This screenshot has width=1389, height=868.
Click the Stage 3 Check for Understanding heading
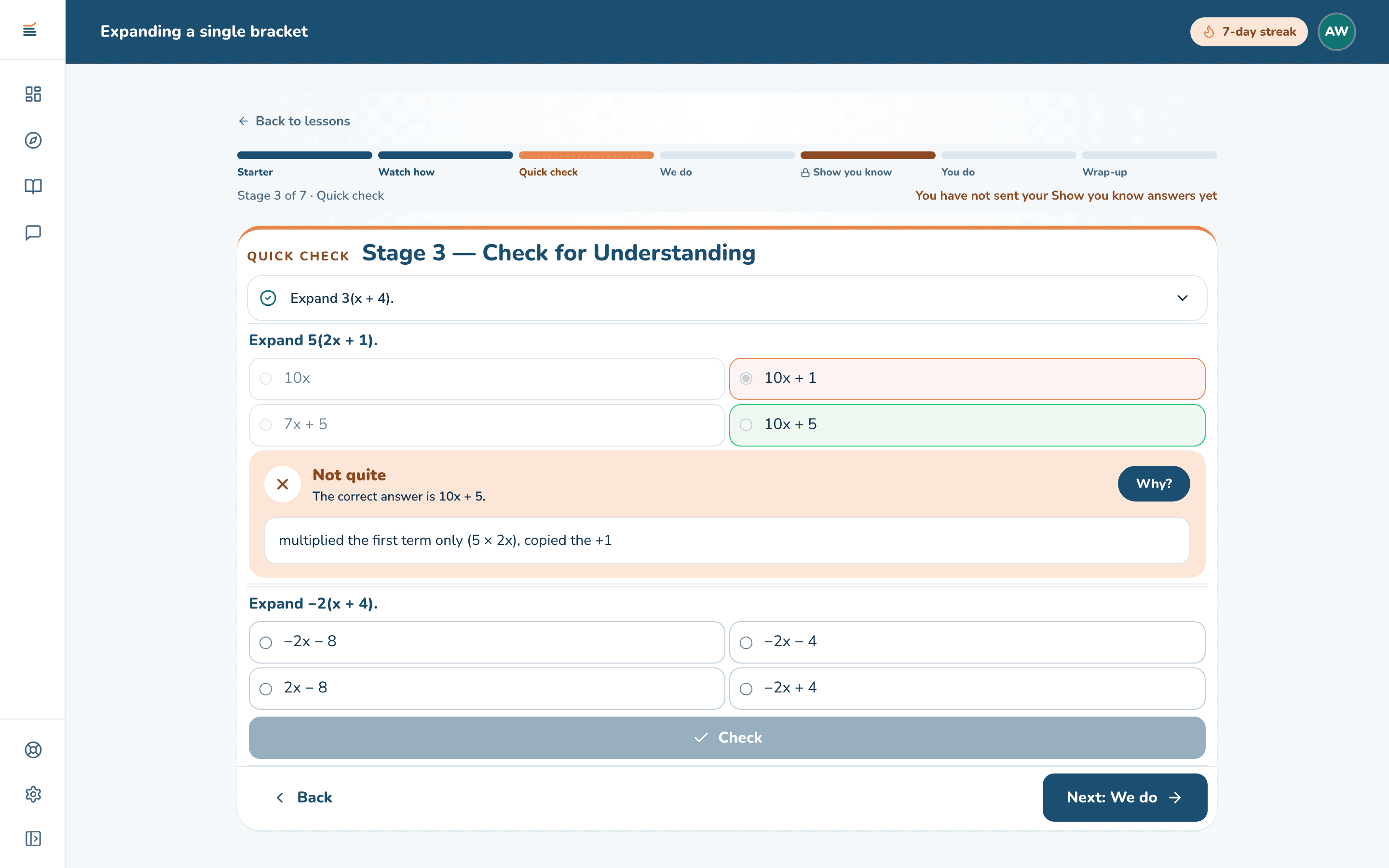(559, 253)
